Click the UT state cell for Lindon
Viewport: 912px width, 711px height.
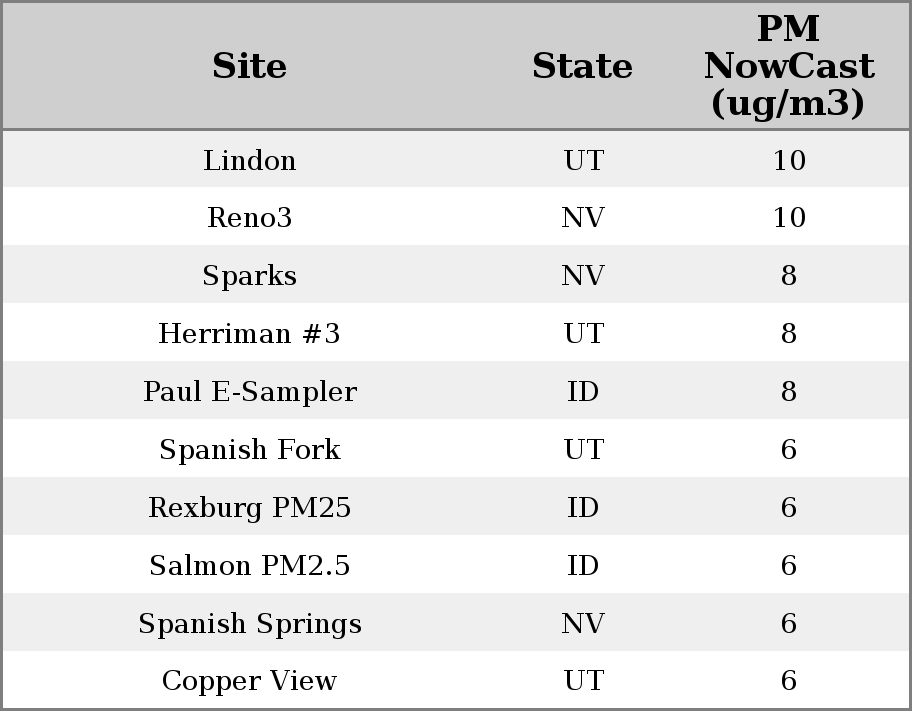[583, 160]
